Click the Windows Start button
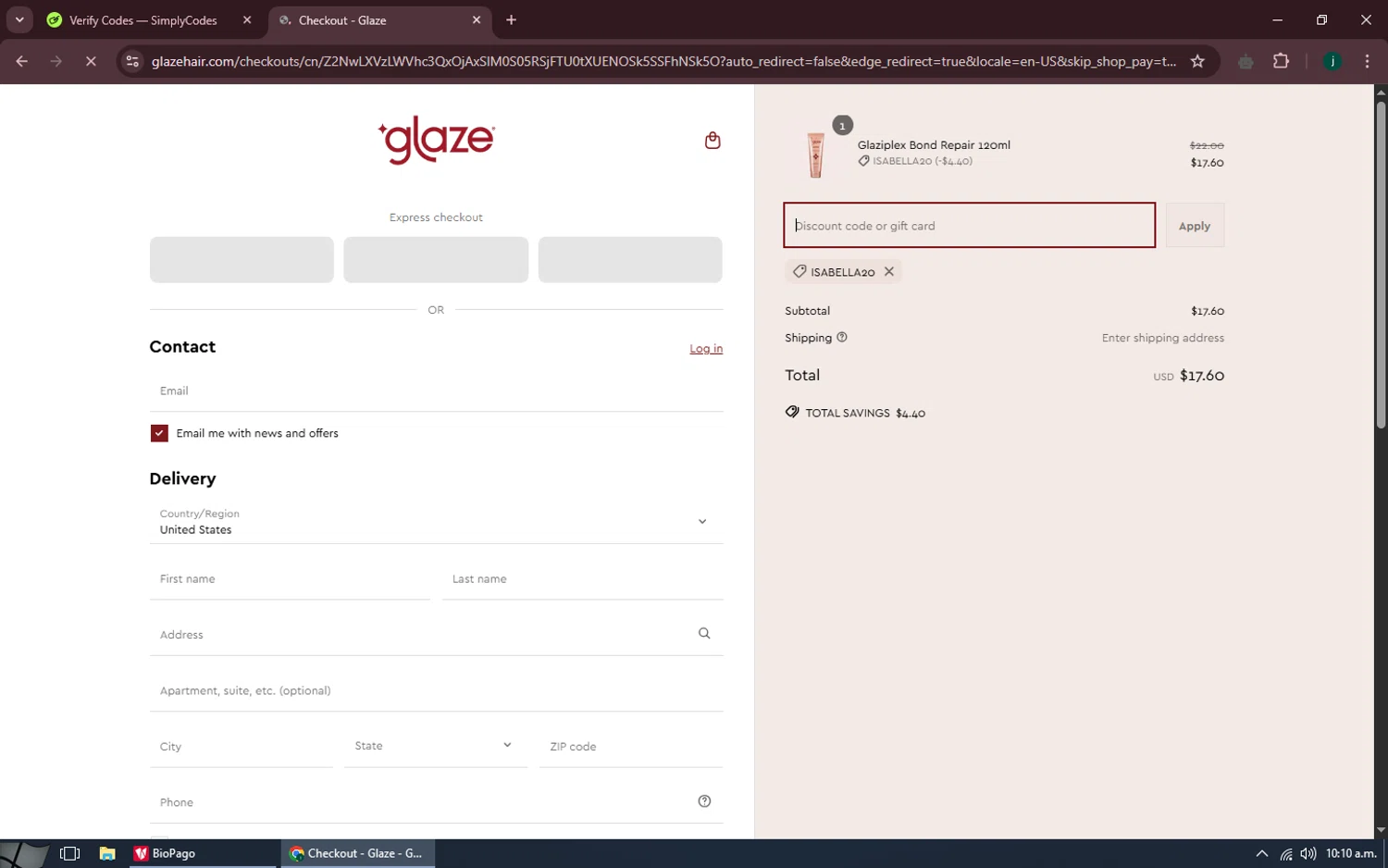1388x868 pixels. (23, 853)
